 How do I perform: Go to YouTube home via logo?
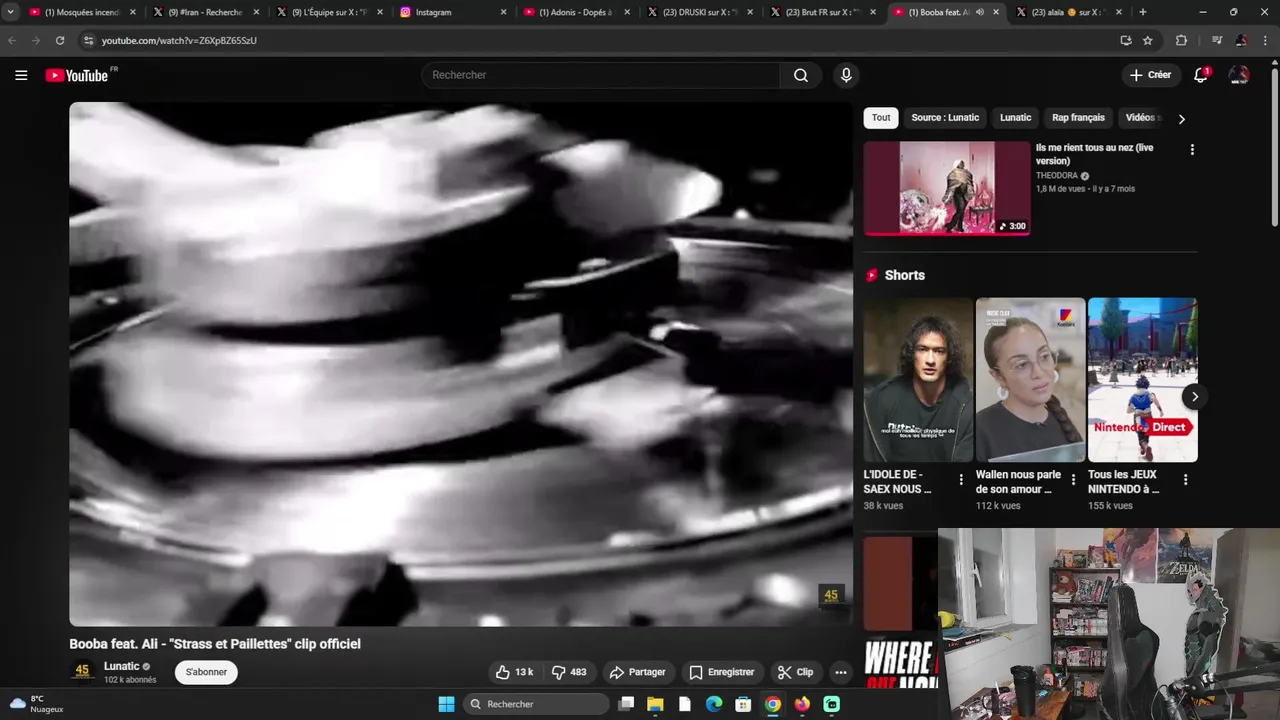(77, 75)
